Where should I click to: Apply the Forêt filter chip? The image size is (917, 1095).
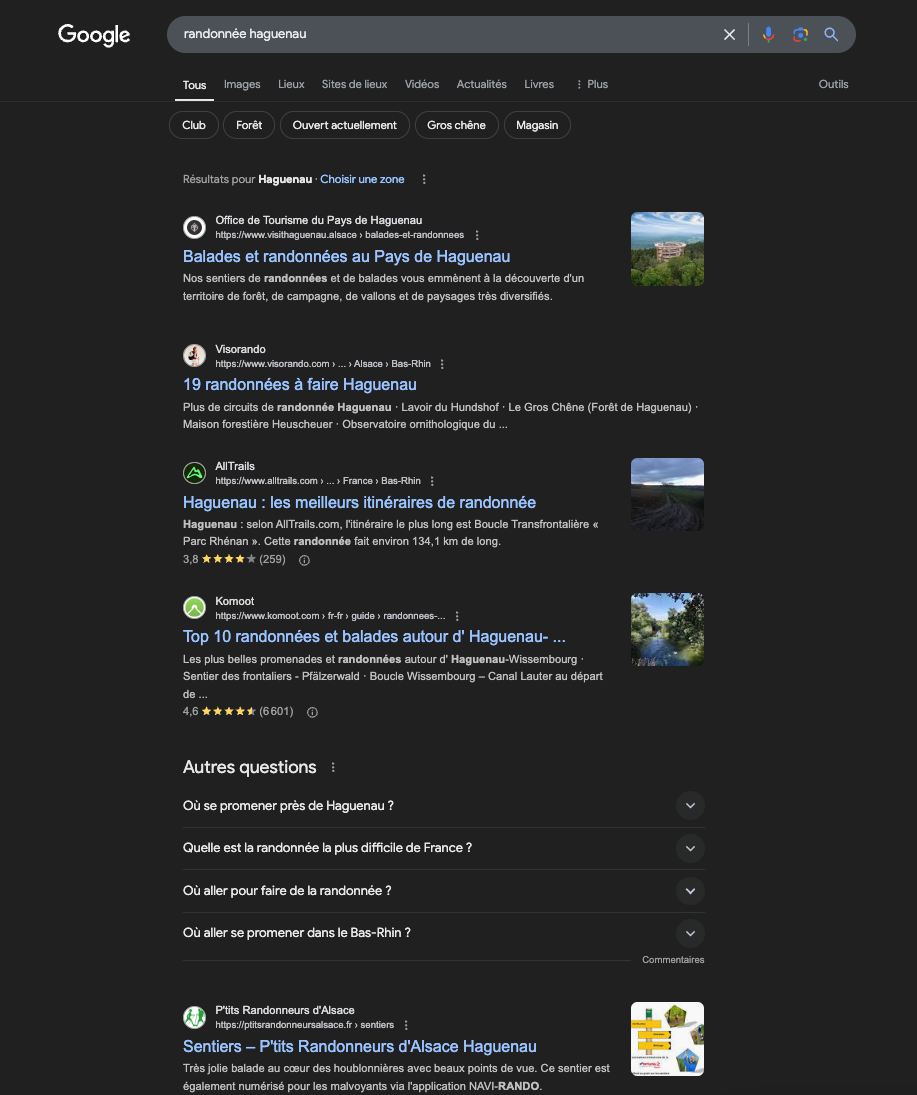(x=249, y=125)
